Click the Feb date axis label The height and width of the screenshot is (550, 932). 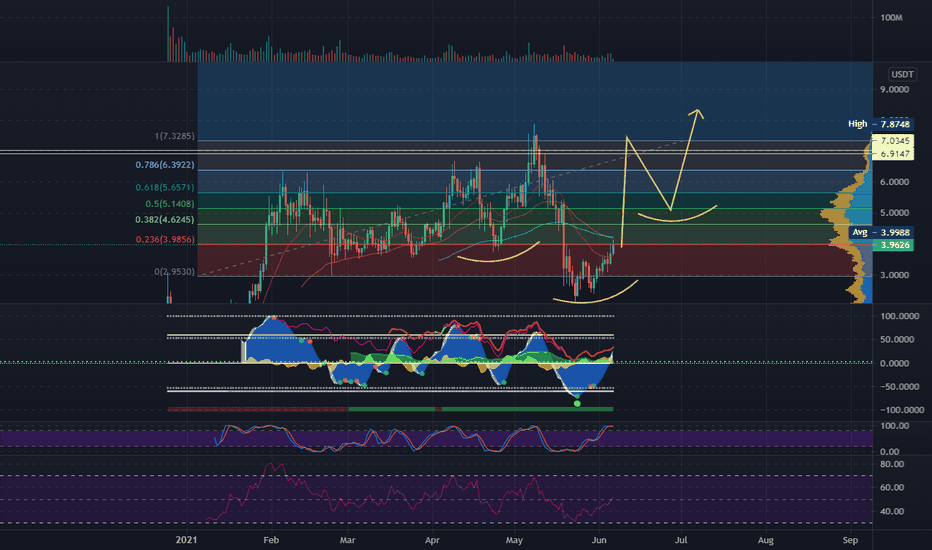[x=271, y=540]
